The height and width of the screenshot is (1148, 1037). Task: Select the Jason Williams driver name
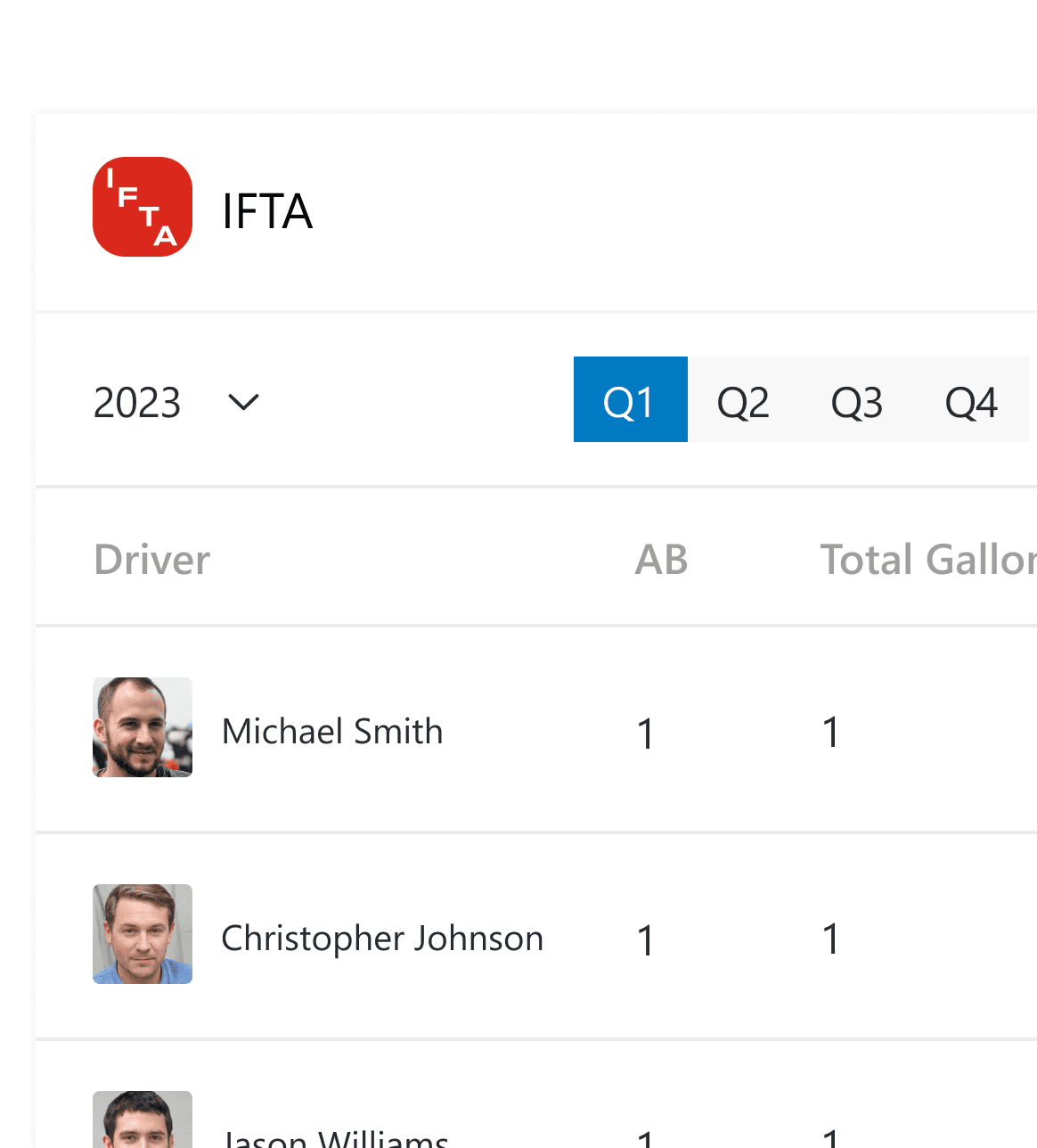pyautogui.click(x=336, y=1137)
